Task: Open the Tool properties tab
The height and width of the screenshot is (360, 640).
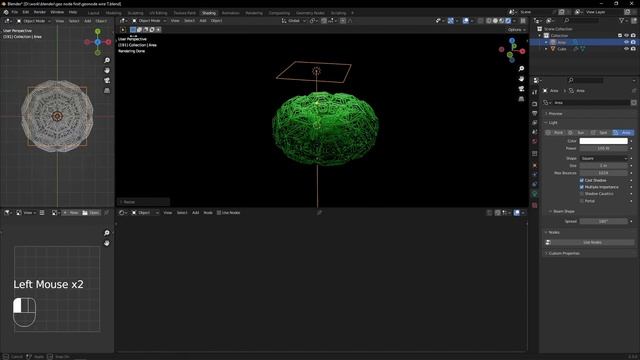Action: tap(535, 93)
